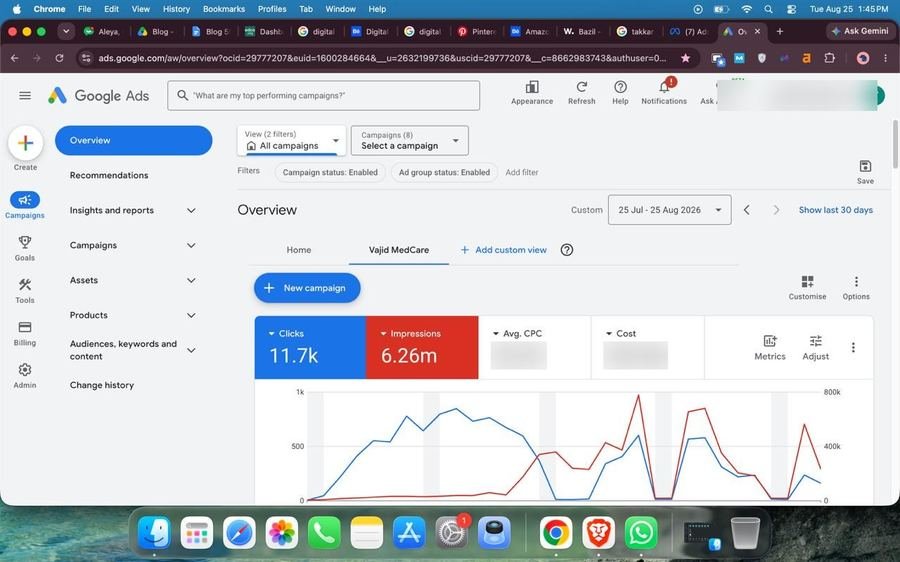The height and width of the screenshot is (562, 900).
Task: Click Campaign status: Enabled filter chip
Action: (330, 172)
